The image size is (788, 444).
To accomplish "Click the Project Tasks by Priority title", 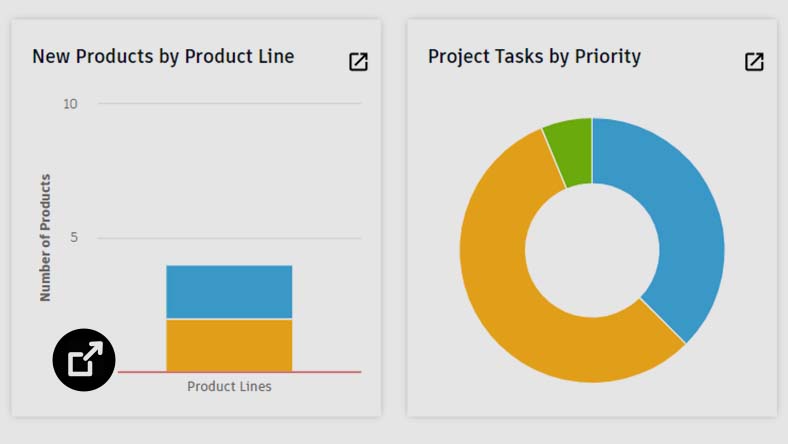I will (534, 56).
